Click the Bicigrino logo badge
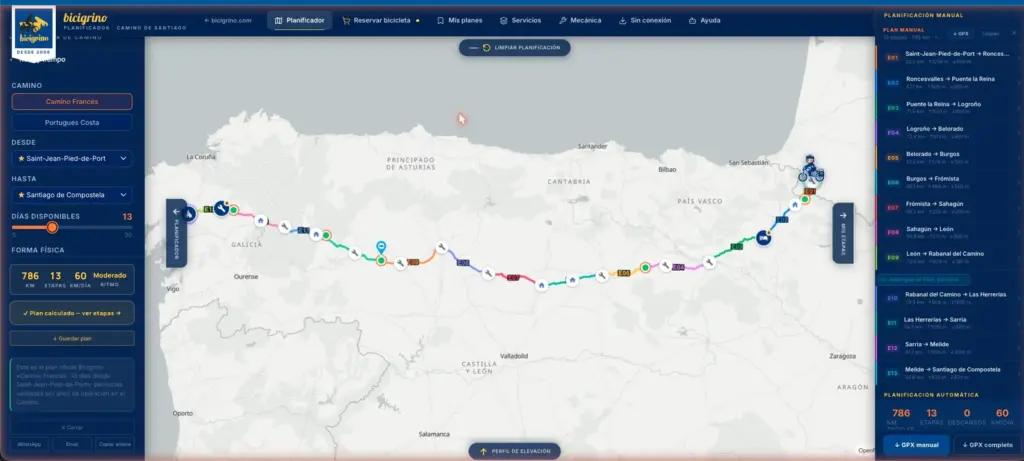The image size is (1024, 461). point(35,31)
